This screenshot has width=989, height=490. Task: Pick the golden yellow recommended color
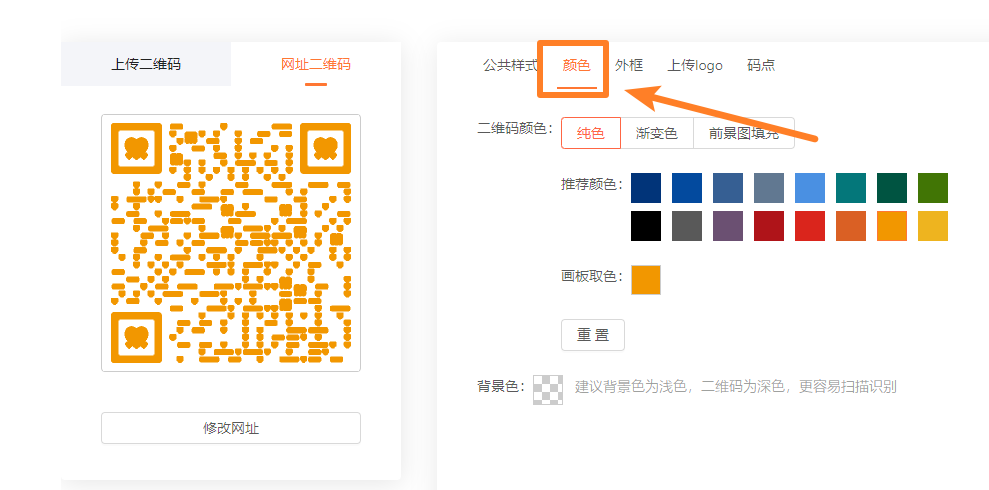pos(933,226)
